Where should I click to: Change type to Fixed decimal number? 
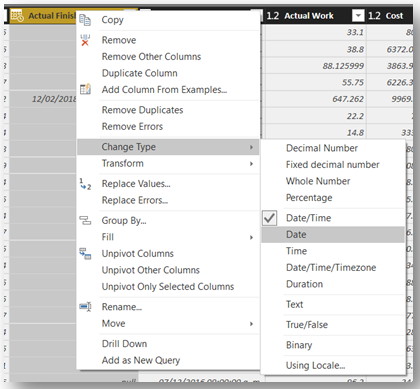333,165
